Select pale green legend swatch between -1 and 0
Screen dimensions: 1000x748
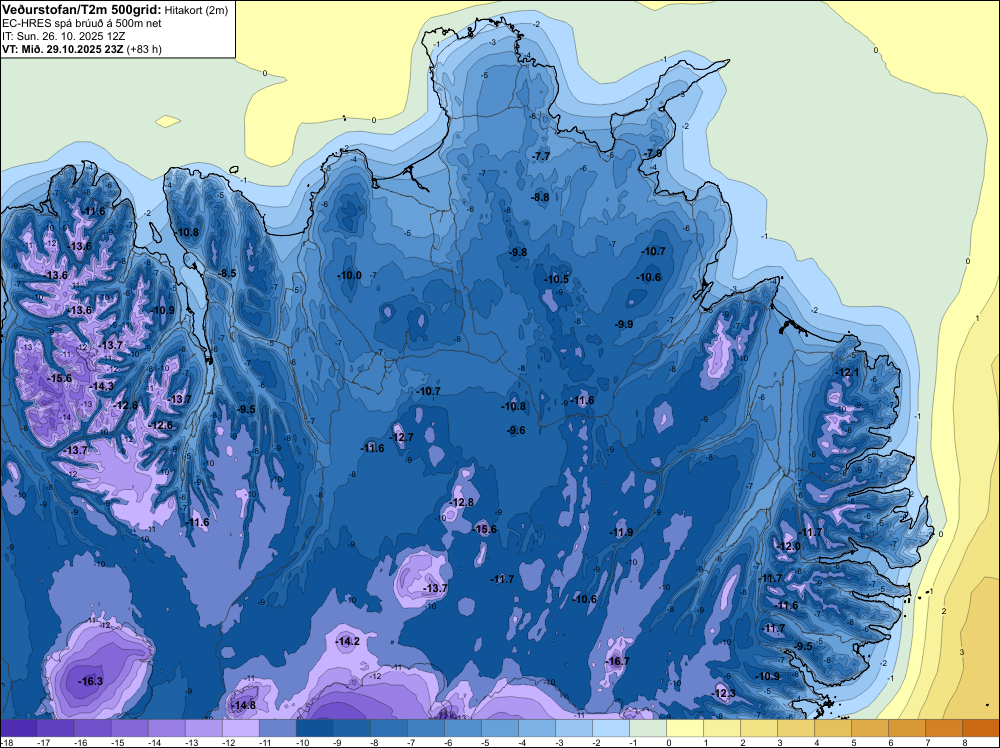[648, 728]
